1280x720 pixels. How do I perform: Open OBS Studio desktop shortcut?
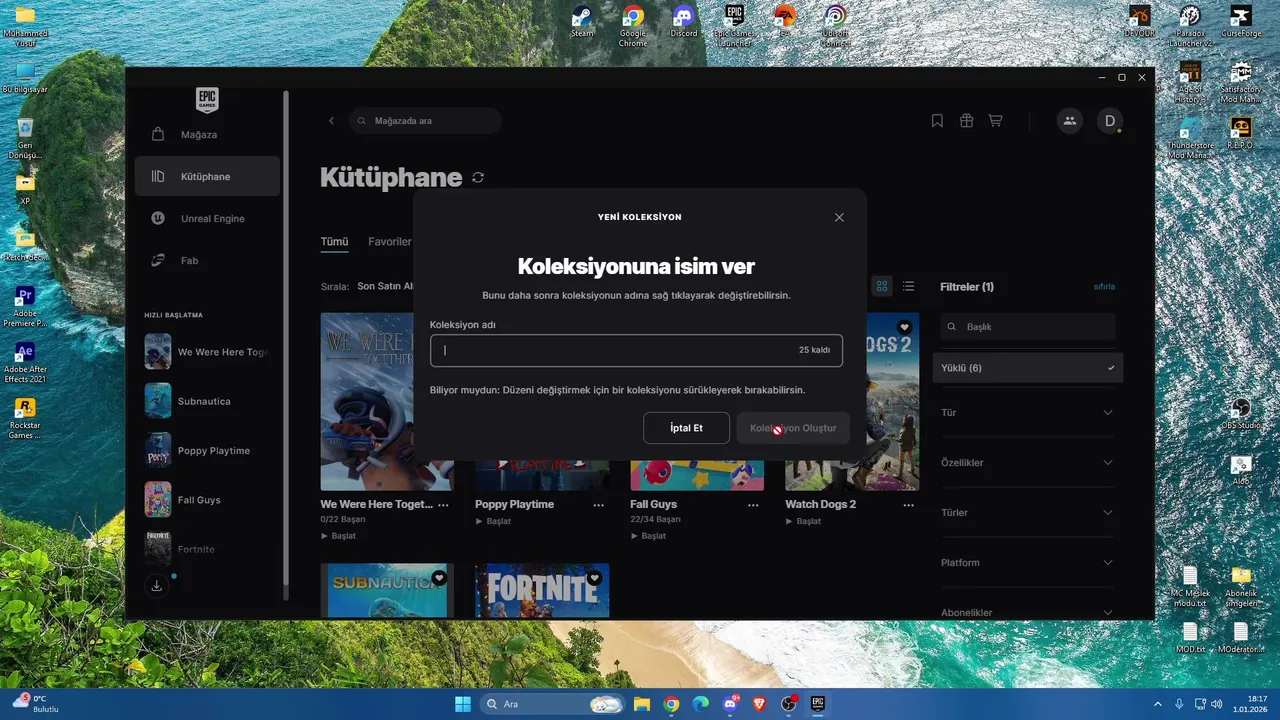(1241, 414)
